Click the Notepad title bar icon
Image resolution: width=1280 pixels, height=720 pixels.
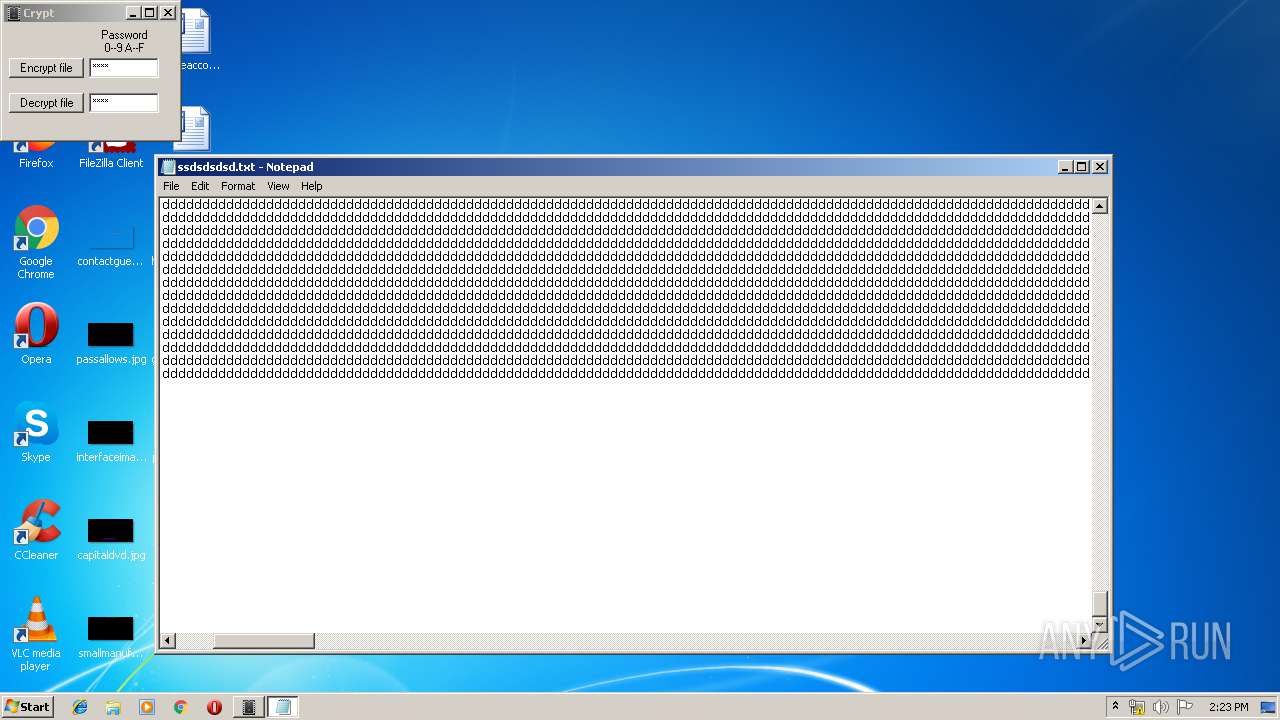coord(169,167)
